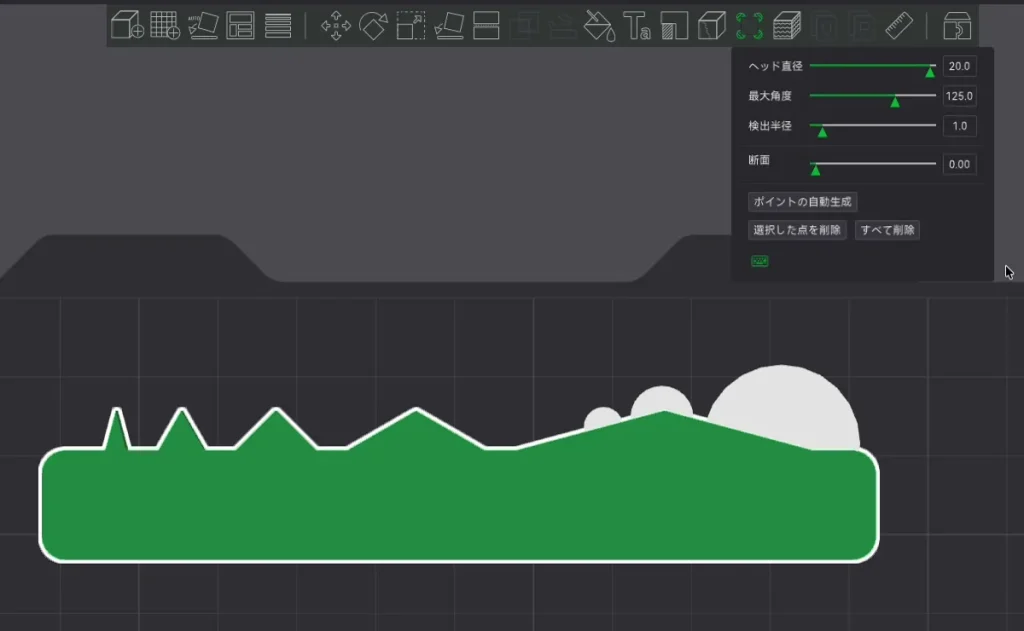Click the 検出半径 slider handle

click(823, 132)
